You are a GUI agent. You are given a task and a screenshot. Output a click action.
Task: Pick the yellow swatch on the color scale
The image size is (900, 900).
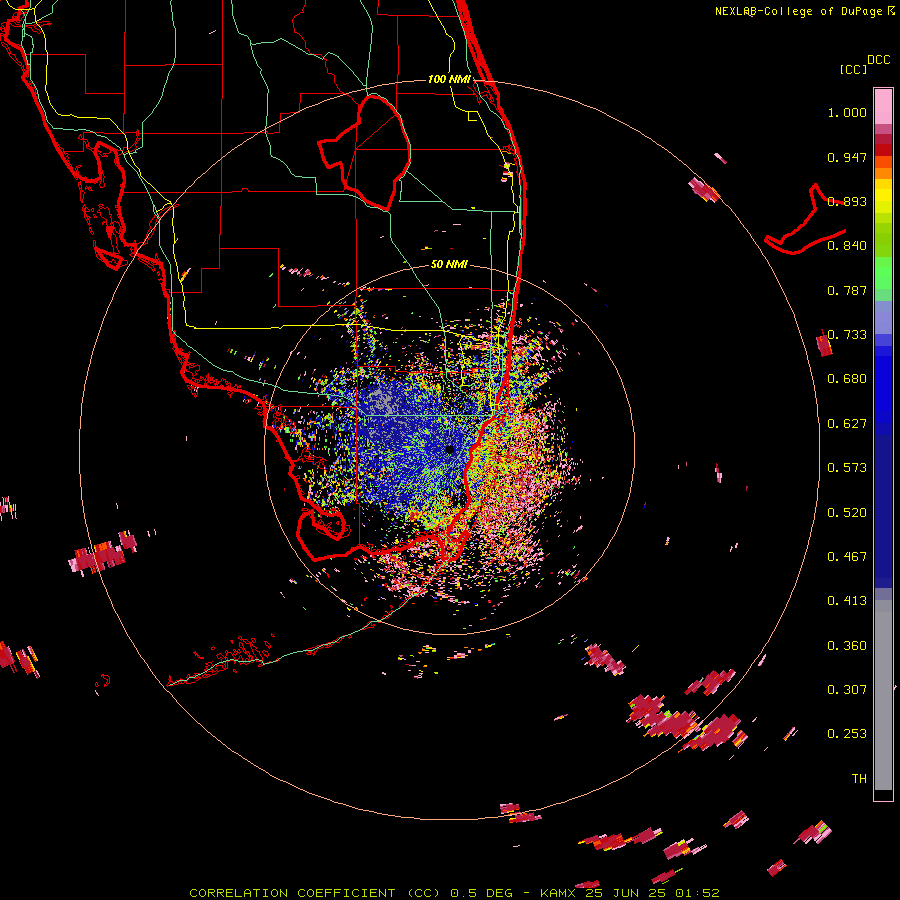point(883,197)
